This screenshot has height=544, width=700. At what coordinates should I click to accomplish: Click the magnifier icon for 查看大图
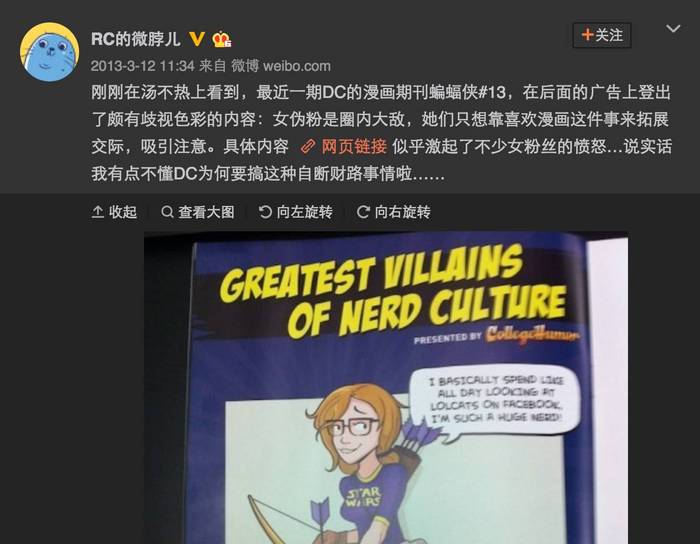[x=167, y=212]
